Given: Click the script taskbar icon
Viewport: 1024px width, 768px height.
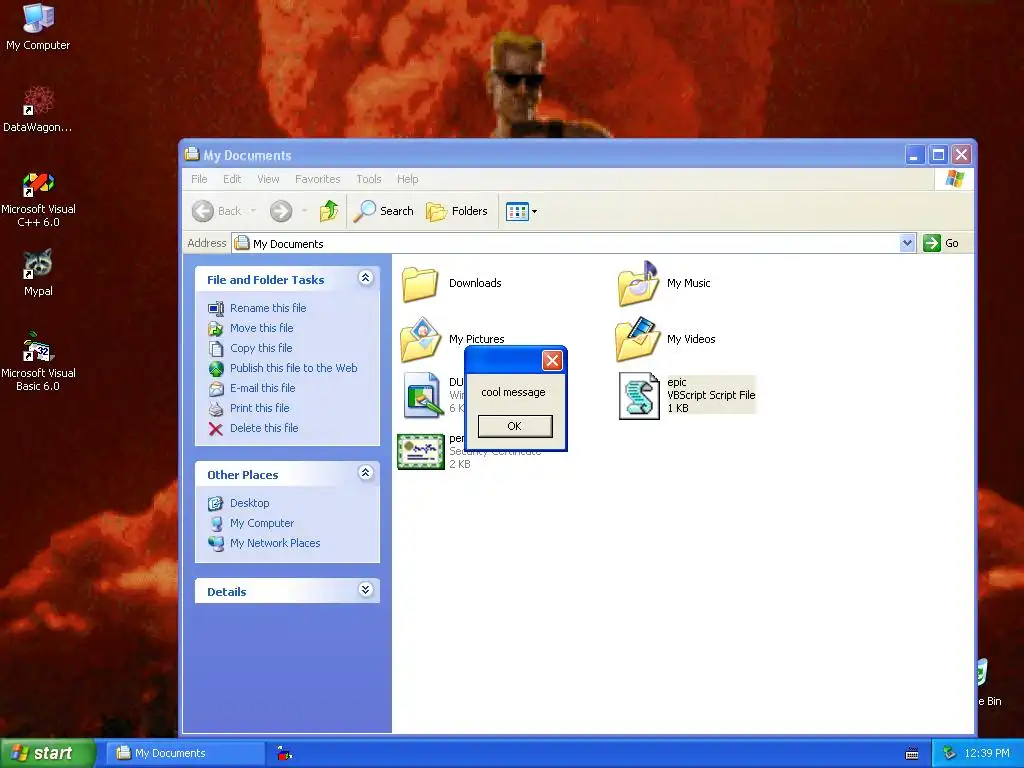Looking at the screenshot, I should [x=284, y=753].
